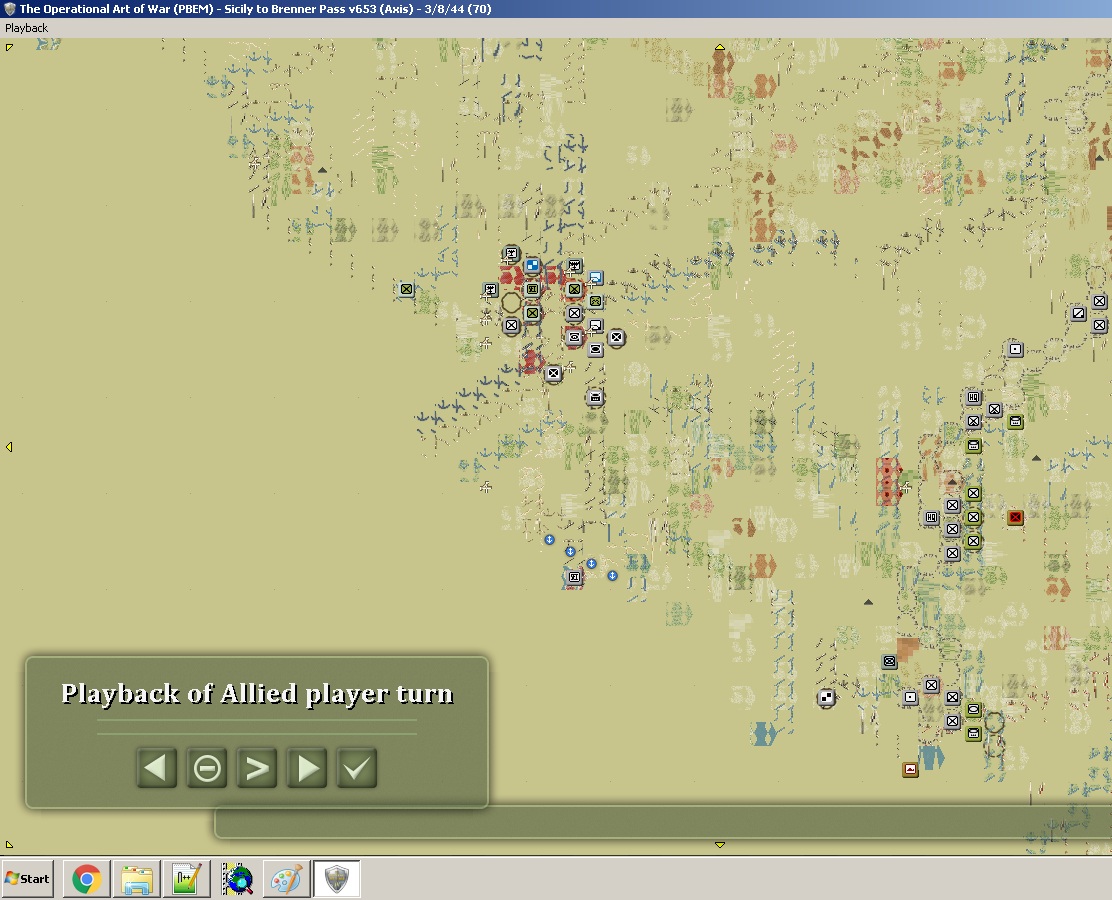Select the westernmost antenna-symbol counter in the cluster
This screenshot has width=1112, height=900.
tap(490, 289)
